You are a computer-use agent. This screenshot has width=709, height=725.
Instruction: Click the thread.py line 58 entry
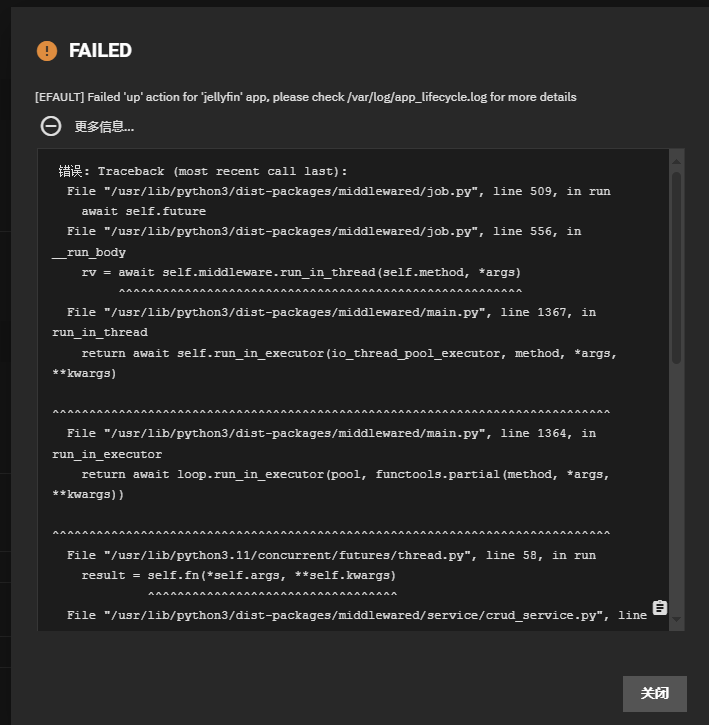pyautogui.click(x=331, y=555)
